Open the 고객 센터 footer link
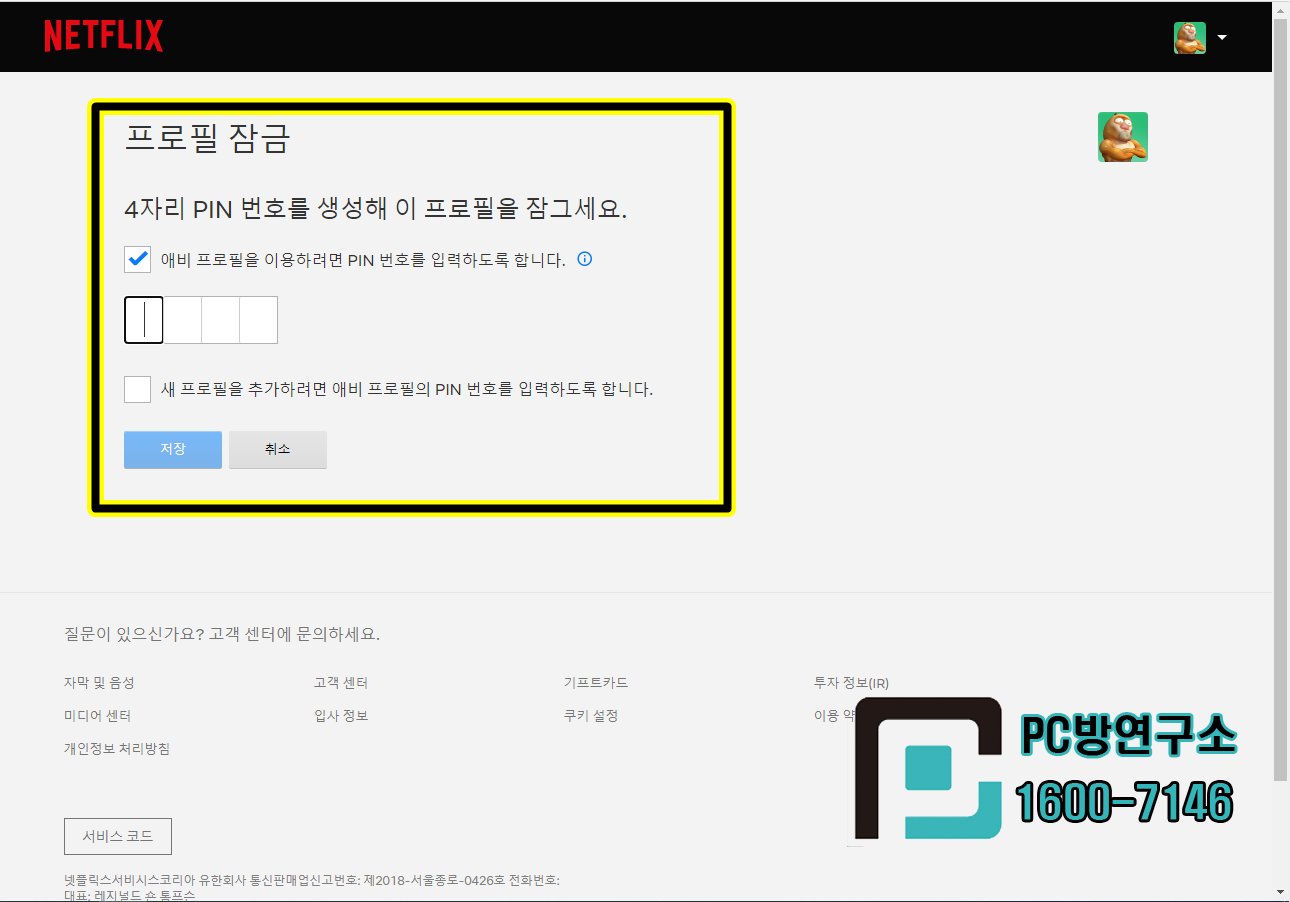 pos(341,683)
